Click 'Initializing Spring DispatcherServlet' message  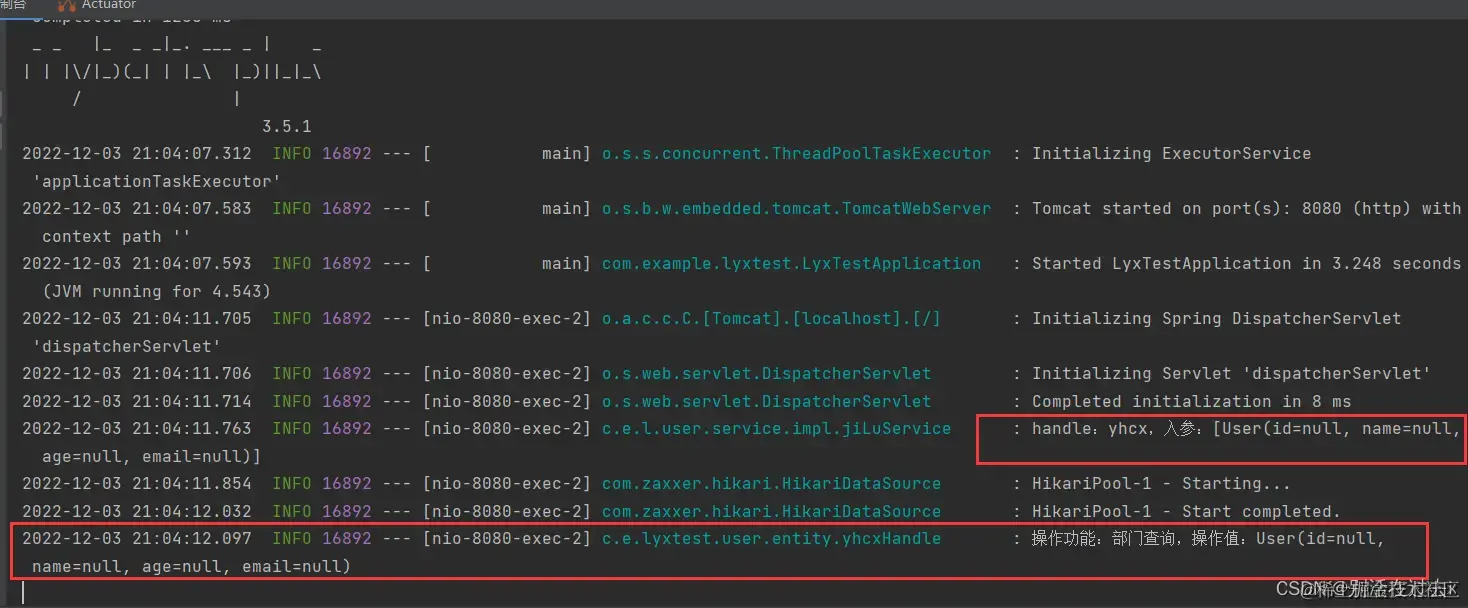tap(1216, 319)
